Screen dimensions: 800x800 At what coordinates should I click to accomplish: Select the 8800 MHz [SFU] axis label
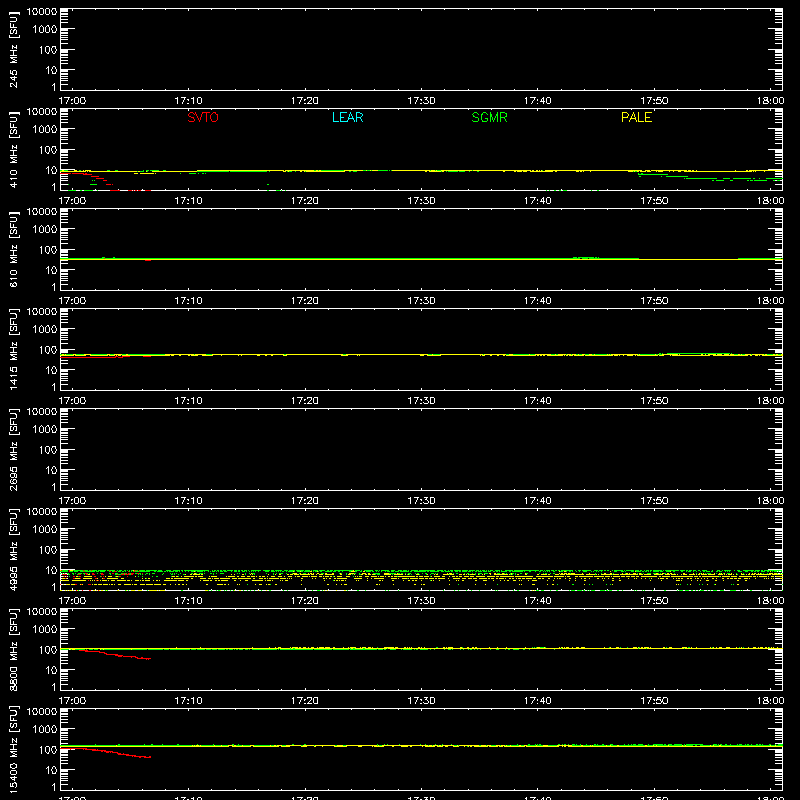[13, 649]
